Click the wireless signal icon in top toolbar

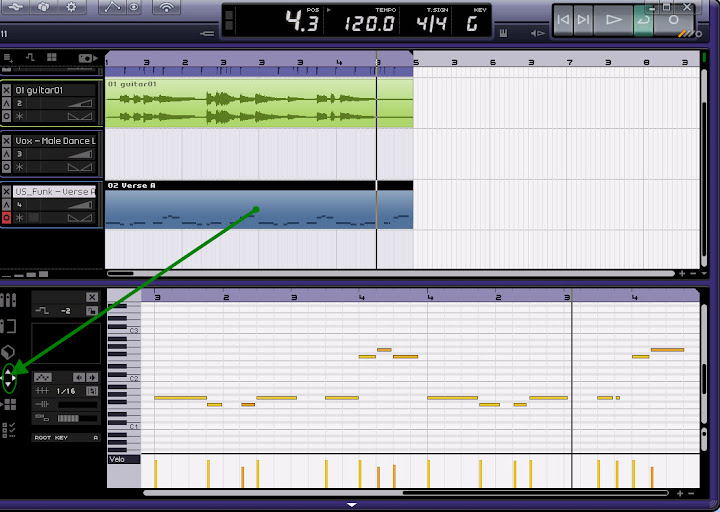(x=167, y=8)
